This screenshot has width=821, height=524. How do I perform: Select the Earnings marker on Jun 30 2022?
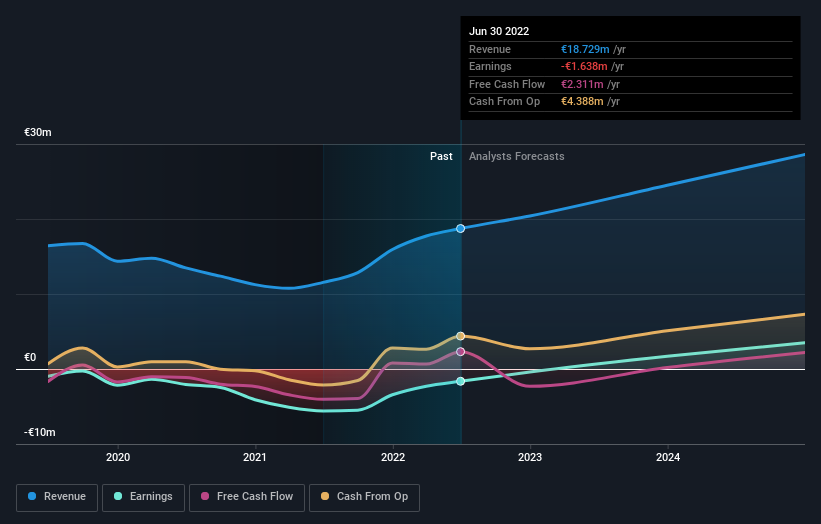(460, 382)
